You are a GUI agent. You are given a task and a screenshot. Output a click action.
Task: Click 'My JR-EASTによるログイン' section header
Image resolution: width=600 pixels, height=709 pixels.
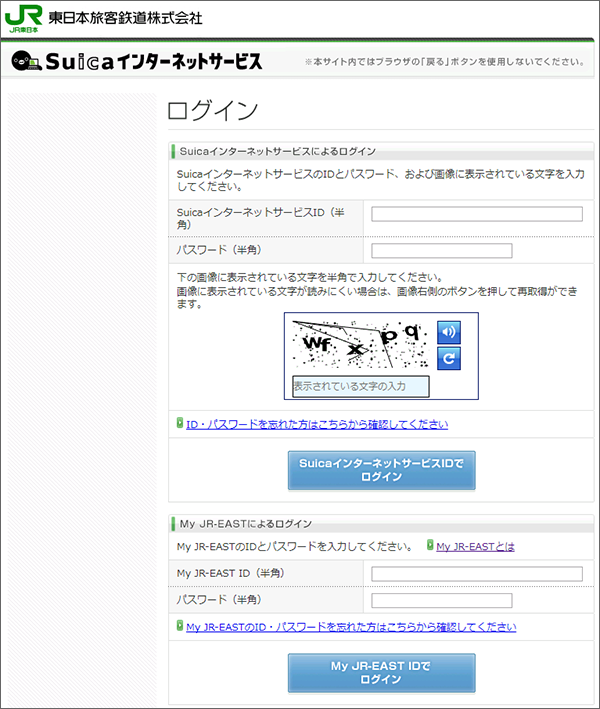tap(246, 524)
